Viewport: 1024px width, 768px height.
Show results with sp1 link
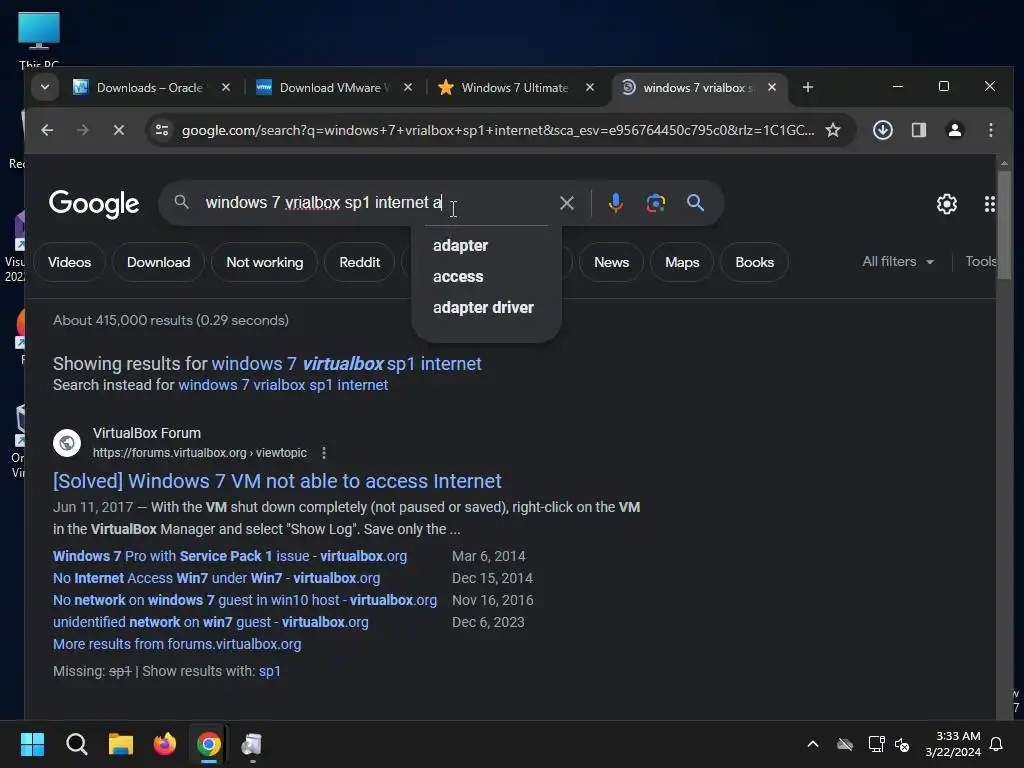click(x=270, y=671)
